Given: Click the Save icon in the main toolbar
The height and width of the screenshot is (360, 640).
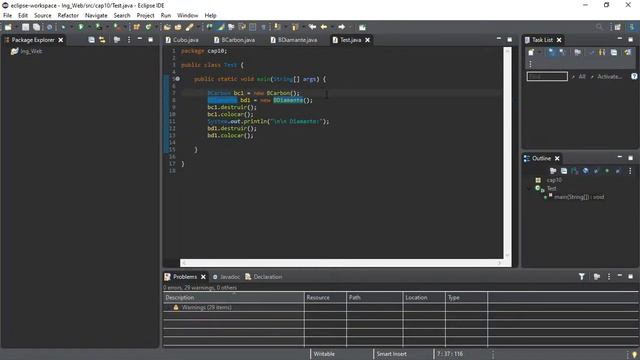Looking at the screenshot, I should (x=25, y=27).
